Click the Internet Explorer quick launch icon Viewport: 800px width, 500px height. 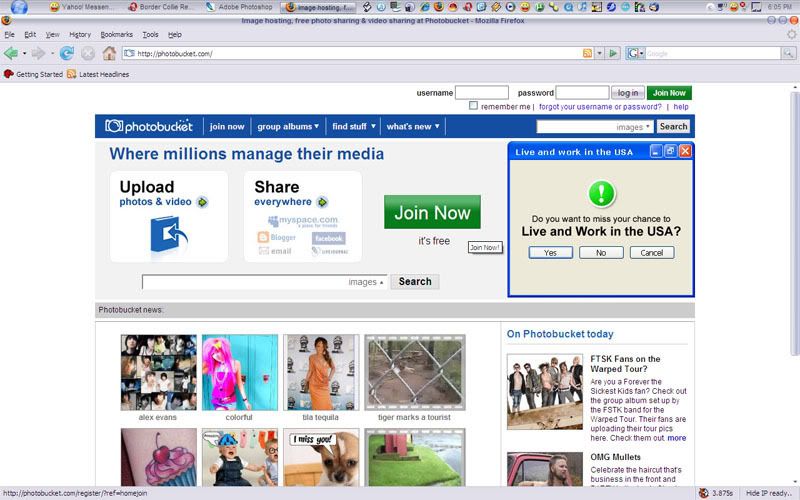(x=424, y=7)
